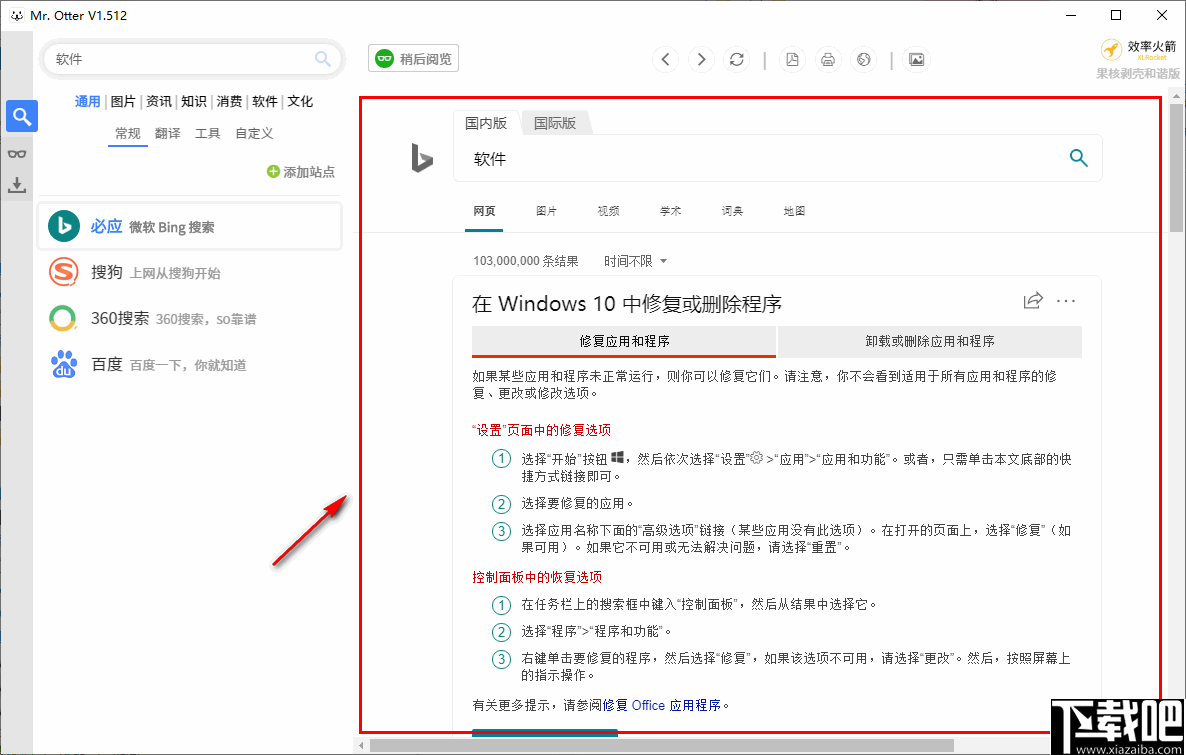Open the 视频 results tab
Screen dimensions: 1186x755
(x=608, y=211)
